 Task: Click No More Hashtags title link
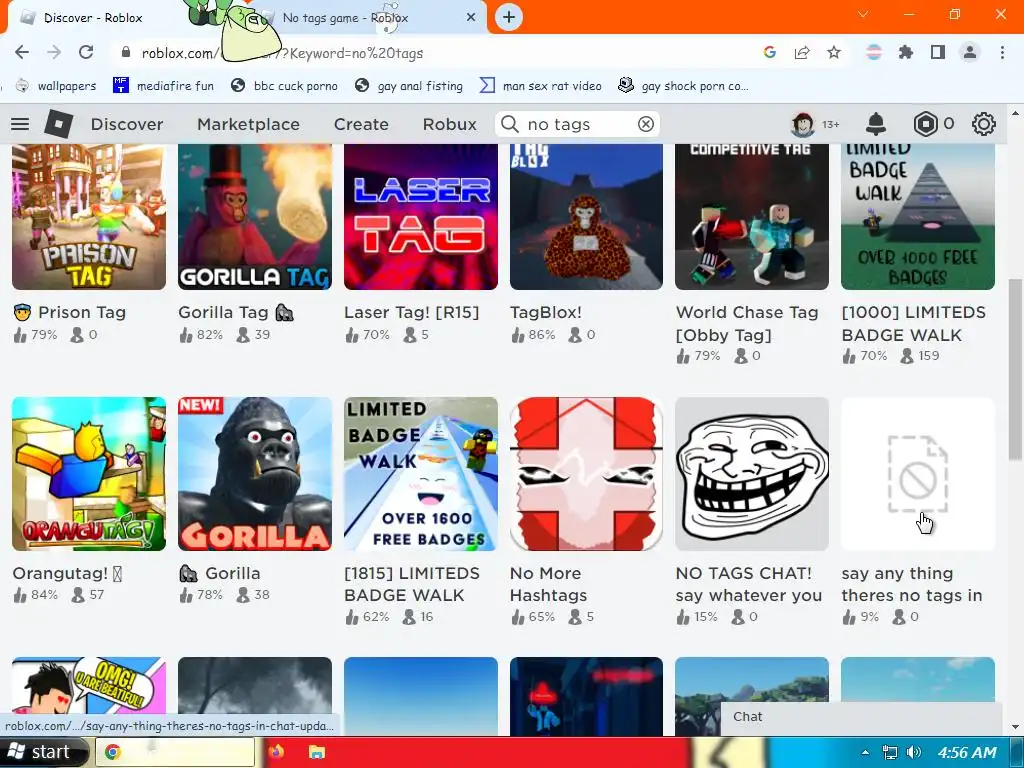coord(549,584)
